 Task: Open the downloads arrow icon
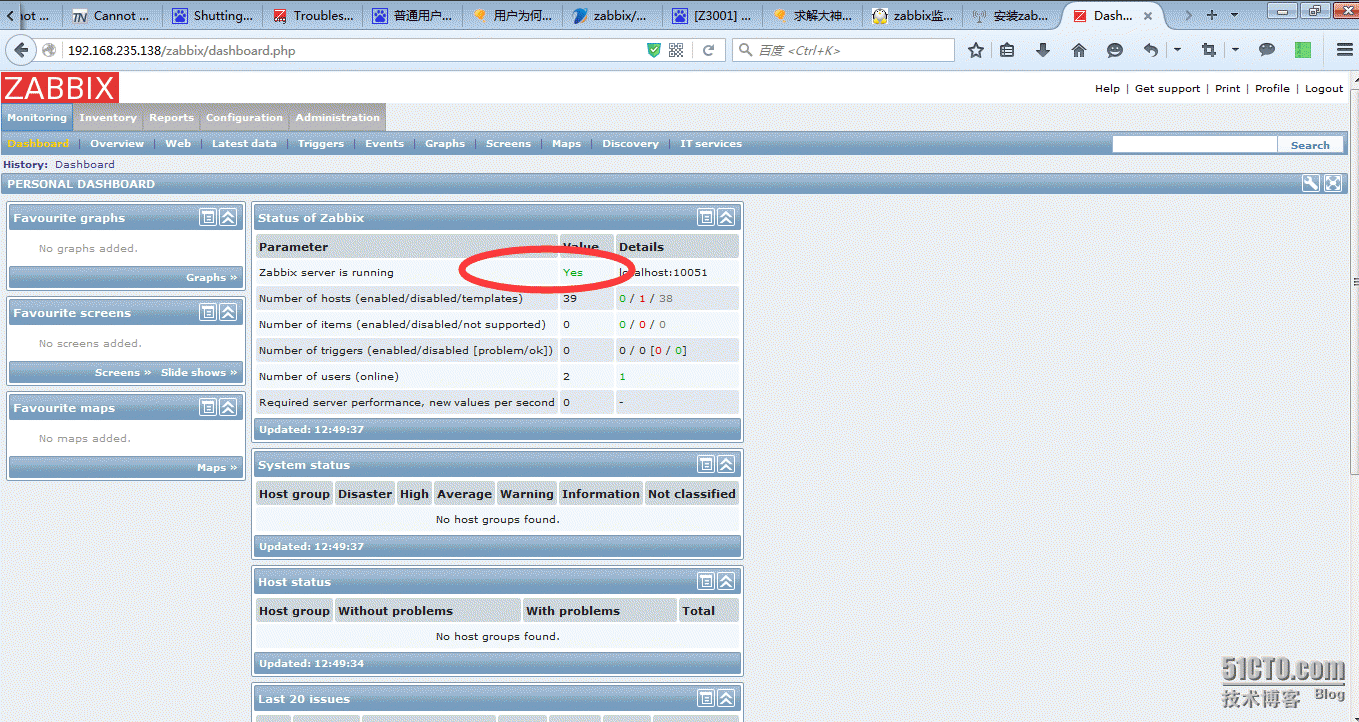coord(1043,50)
